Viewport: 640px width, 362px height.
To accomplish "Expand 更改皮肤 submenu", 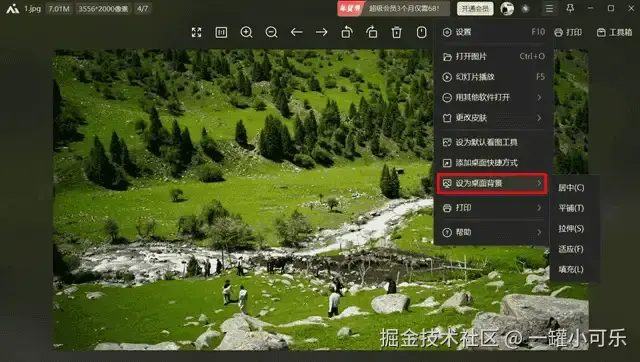I will pos(493,118).
